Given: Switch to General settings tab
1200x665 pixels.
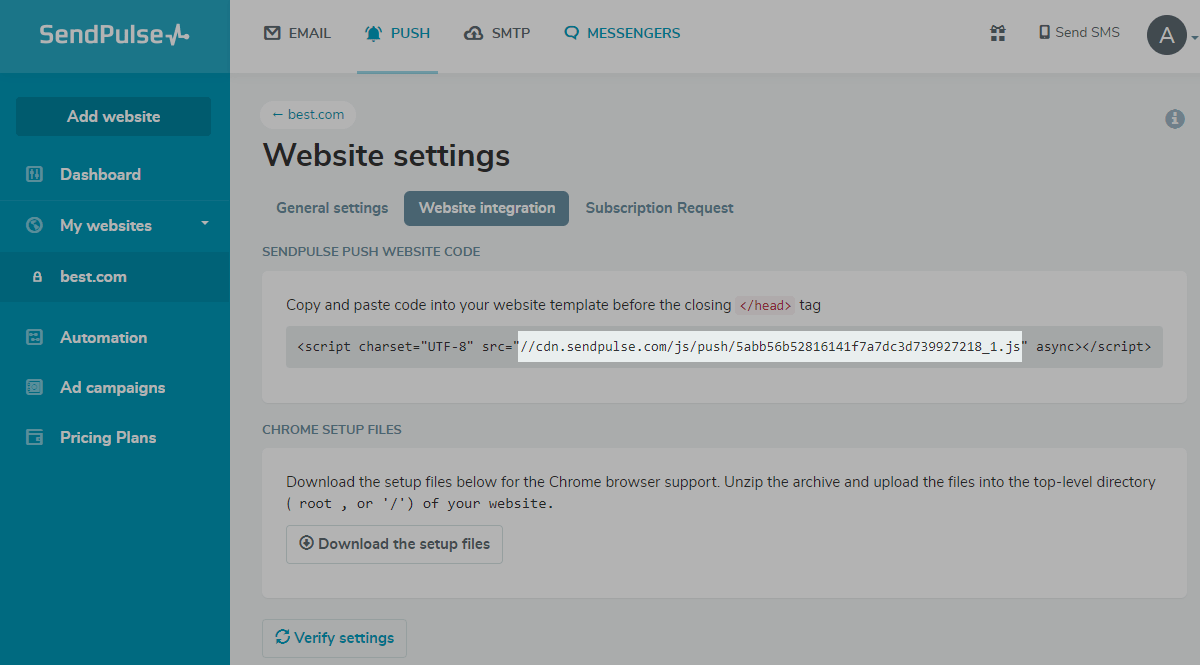Looking at the screenshot, I should [x=332, y=208].
